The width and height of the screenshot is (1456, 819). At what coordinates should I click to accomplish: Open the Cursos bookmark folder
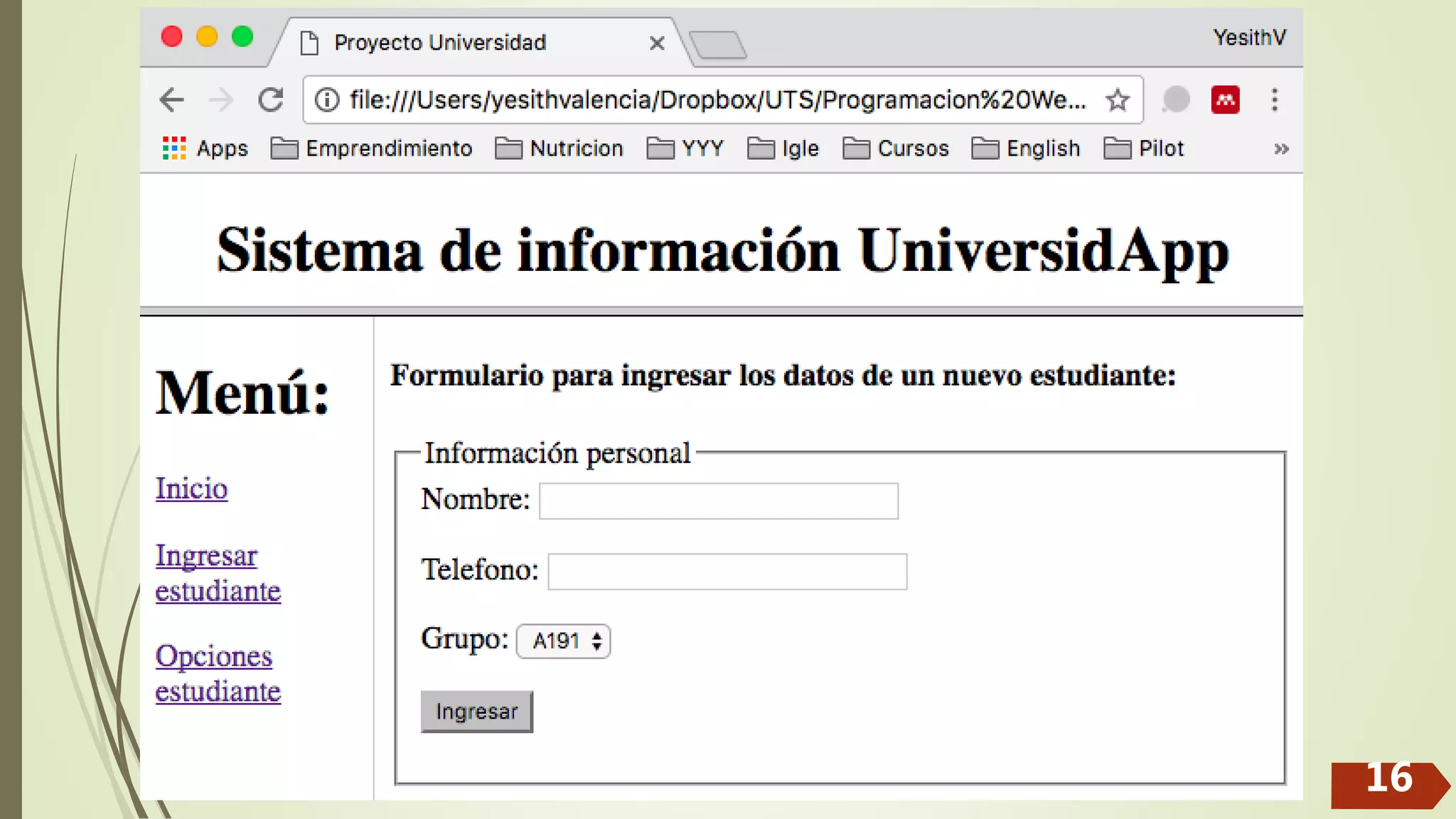pyautogui.click(x=896, y=149)
